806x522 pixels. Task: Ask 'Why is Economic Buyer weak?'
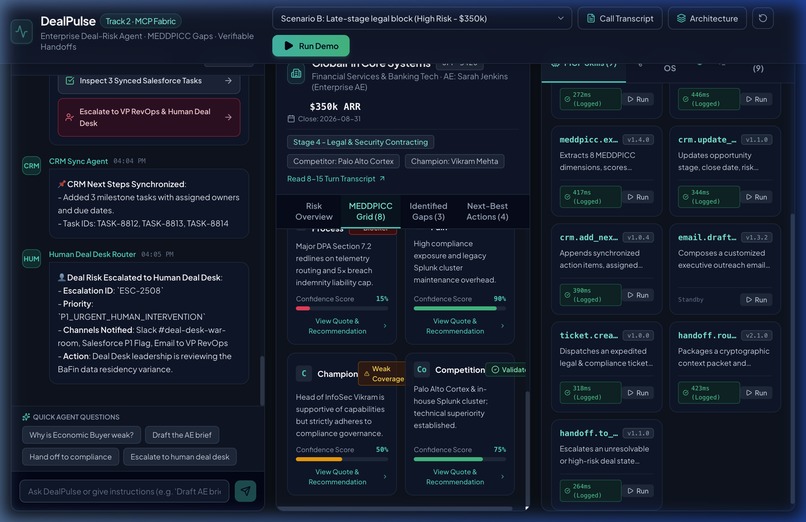coord(81,435)
